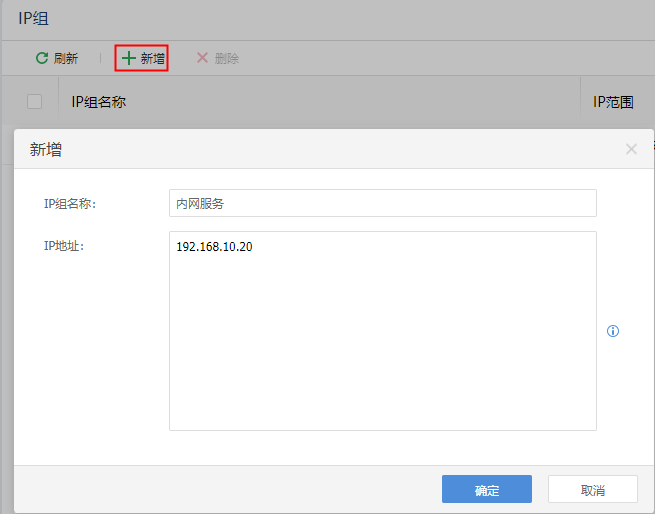Image resolution: width=655 pixels, height=514 pixels.
Task: Focus the IP组名称 field containing 内网服务
Action: pyautogui.click(x=382, y=203)
